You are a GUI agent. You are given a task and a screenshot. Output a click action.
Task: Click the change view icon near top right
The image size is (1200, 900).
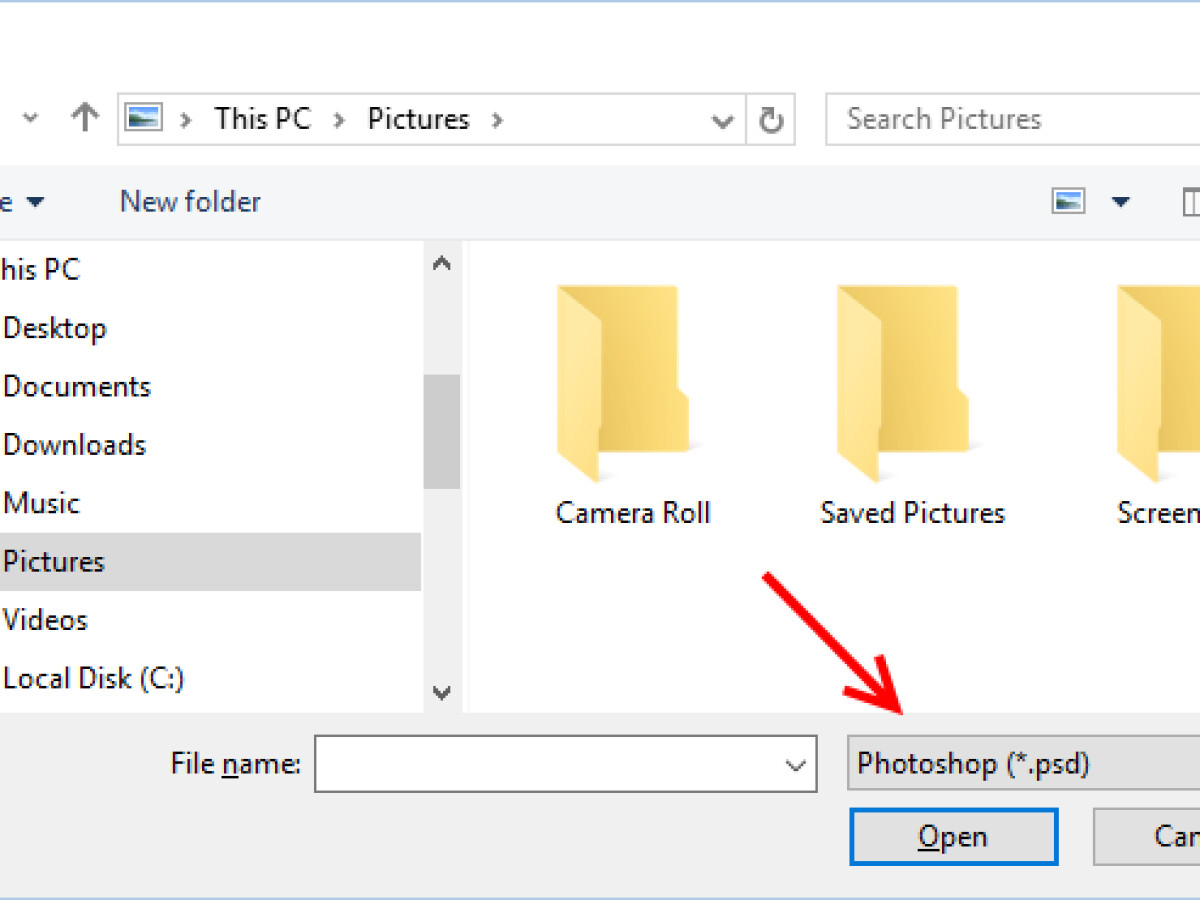[1068, 201]
